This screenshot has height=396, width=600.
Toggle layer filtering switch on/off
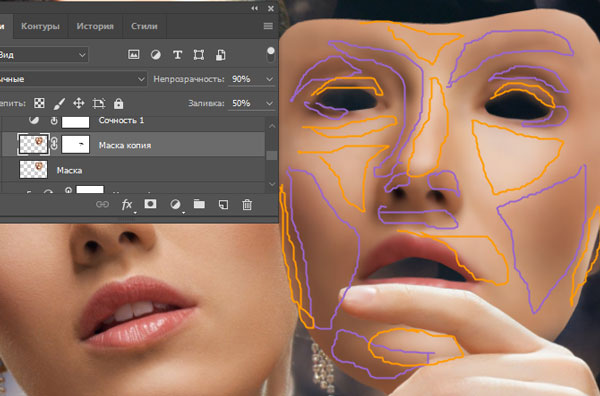[271, 54]
